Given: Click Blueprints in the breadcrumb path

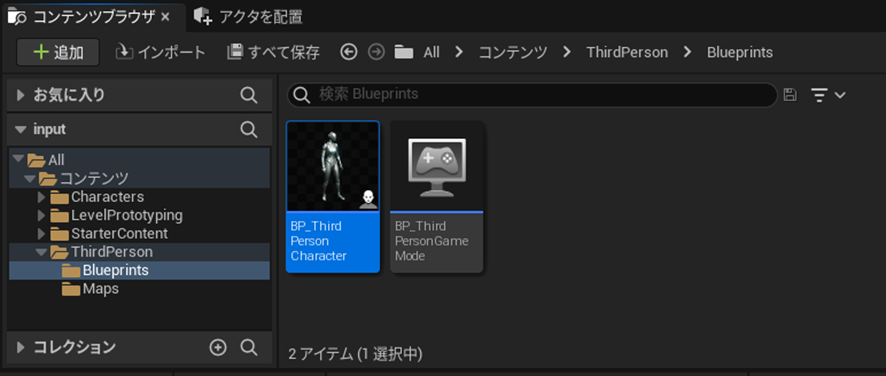Looking at the screenshot, I should tap(740, 53).
